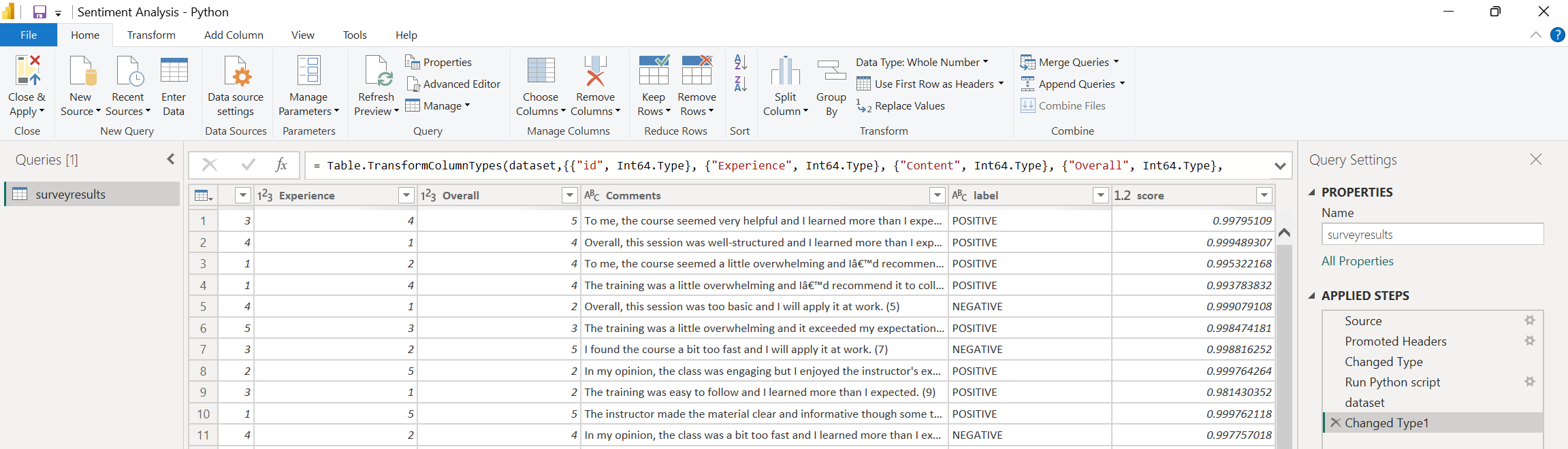Viewport: 1568px width, 449px height.
Task: Click Combine Files
Action: tap(1063, 106)
